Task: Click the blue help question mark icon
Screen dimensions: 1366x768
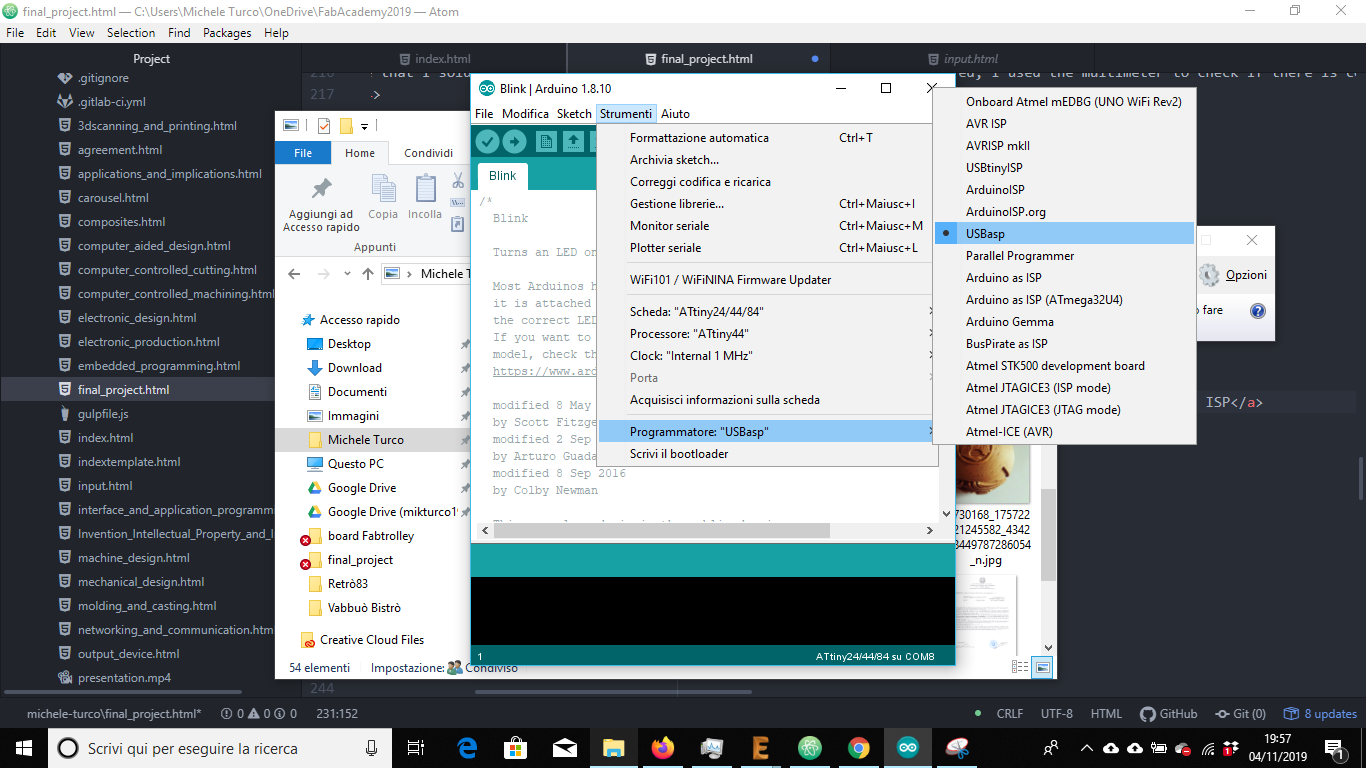Action: pyautogui.click(x=1258, y=311)
